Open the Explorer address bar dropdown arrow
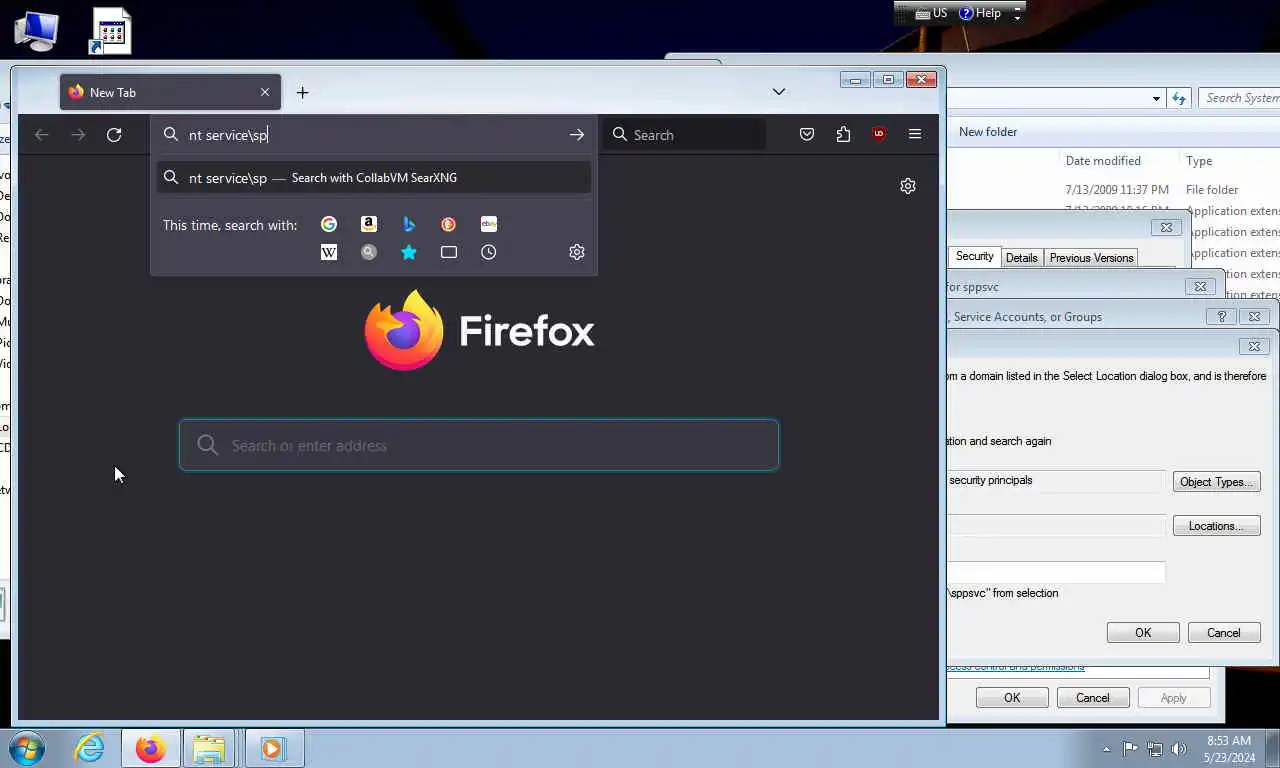Viewport: 1280px width, 768px height. [1156, 98]
